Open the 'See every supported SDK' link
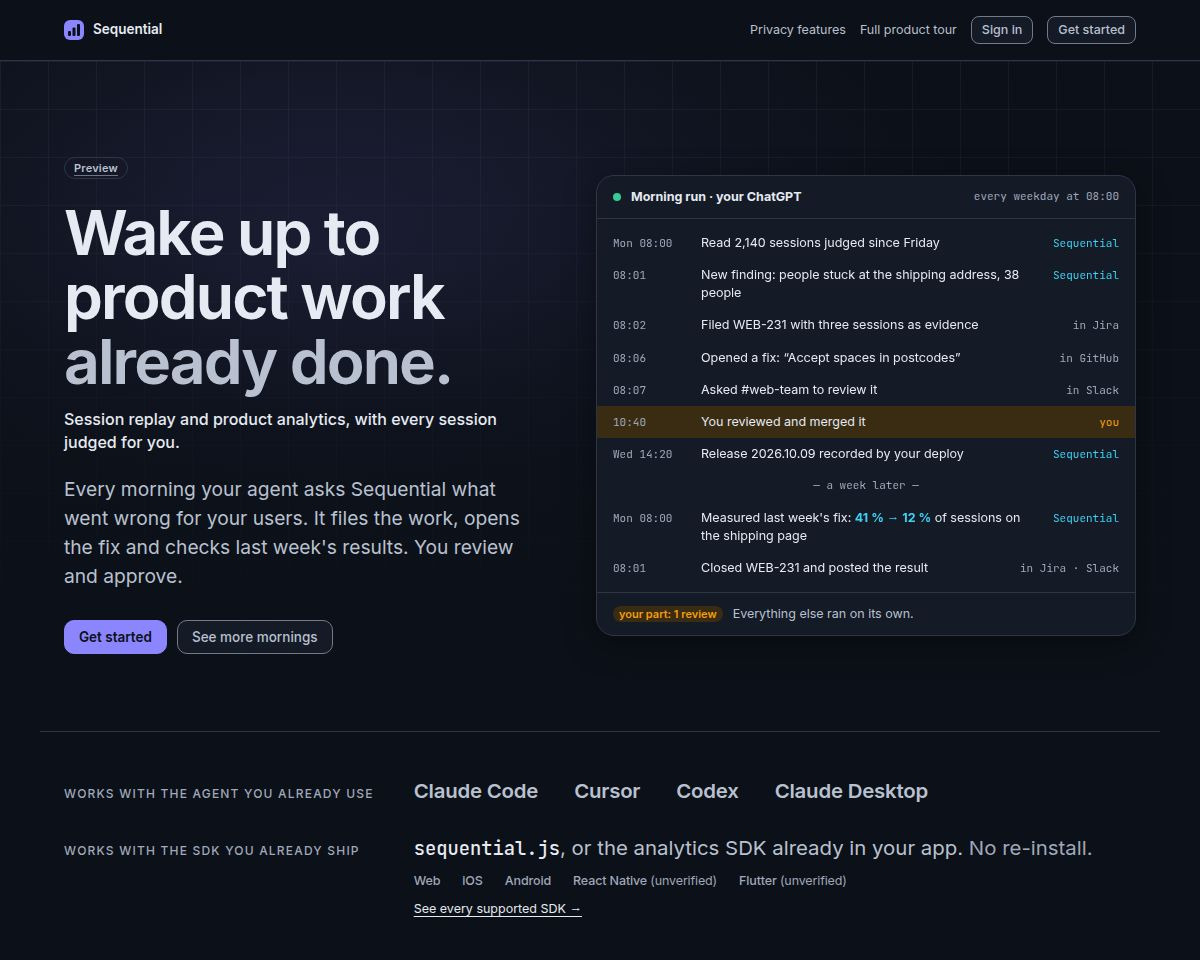The image size is (1200, 960). 498,909
